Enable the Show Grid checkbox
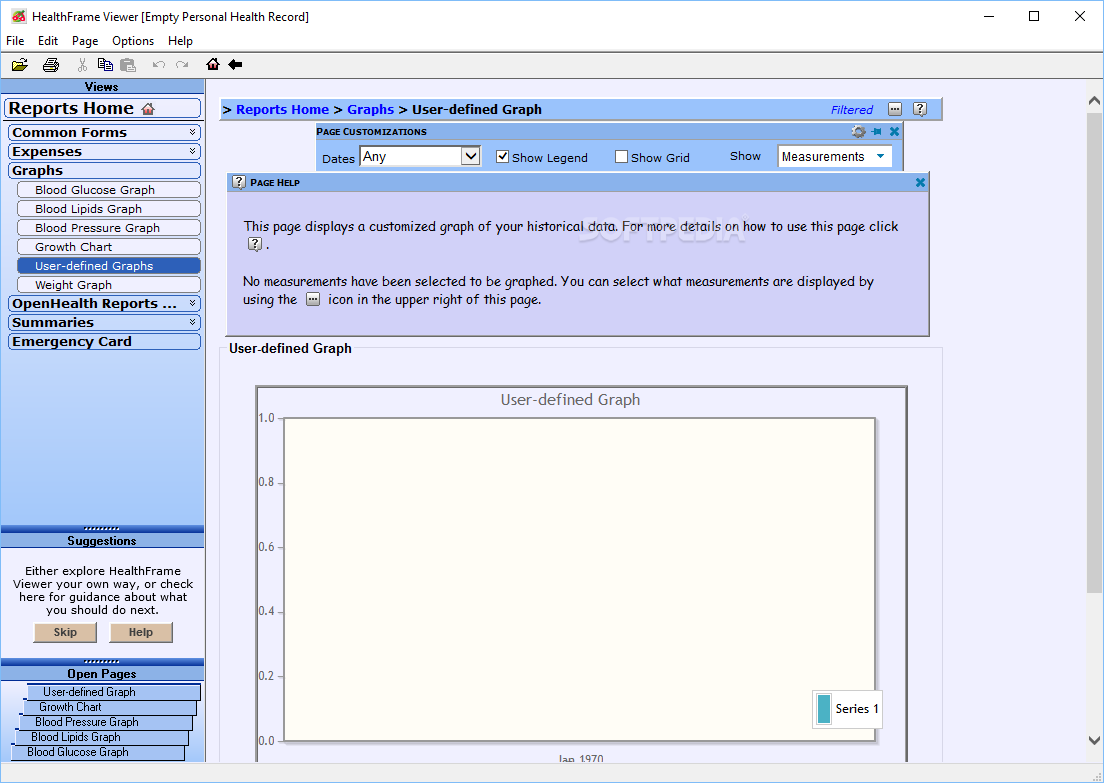Image resolution: width=1104 pixels, height=783 pixels. click(x=621, y=156)
